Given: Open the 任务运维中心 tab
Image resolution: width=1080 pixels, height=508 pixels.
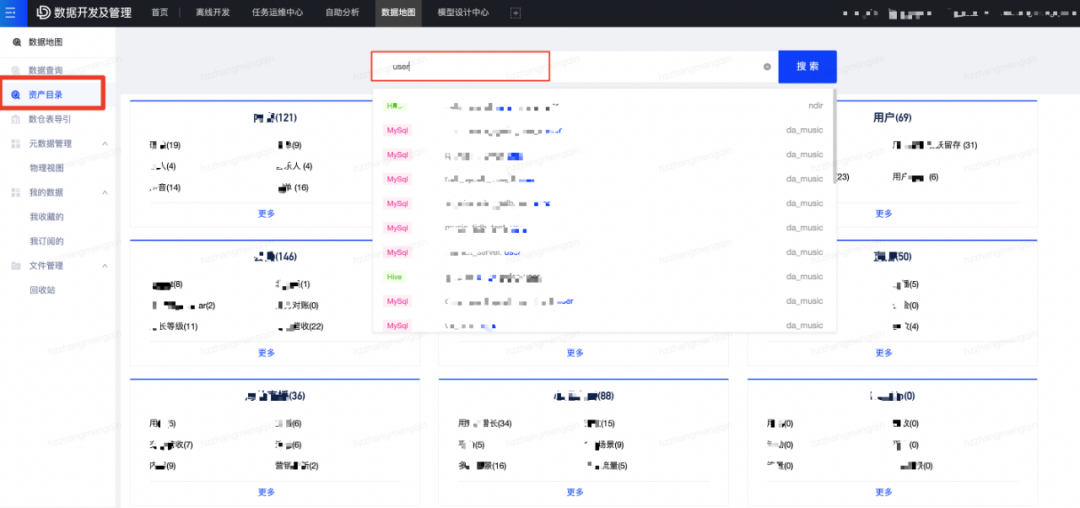Looking at the screenshot, I should pyautogui.click(x=277, y=13).
